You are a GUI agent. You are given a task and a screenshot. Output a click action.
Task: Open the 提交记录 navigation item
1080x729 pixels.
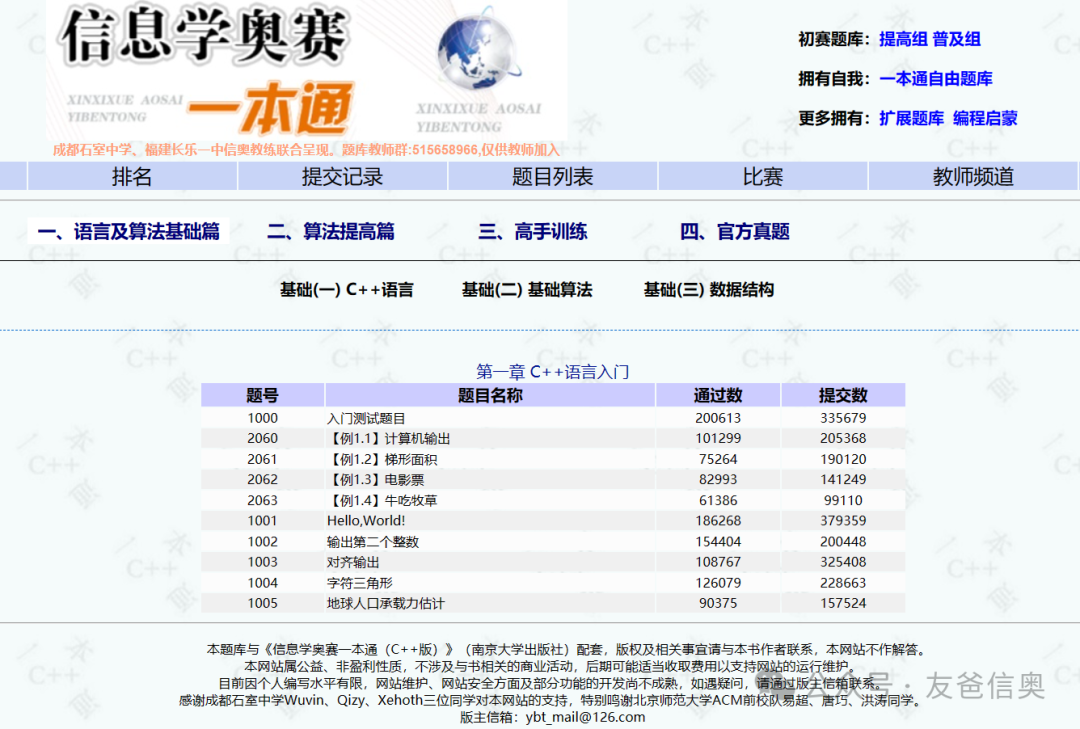tap(342, 176)
